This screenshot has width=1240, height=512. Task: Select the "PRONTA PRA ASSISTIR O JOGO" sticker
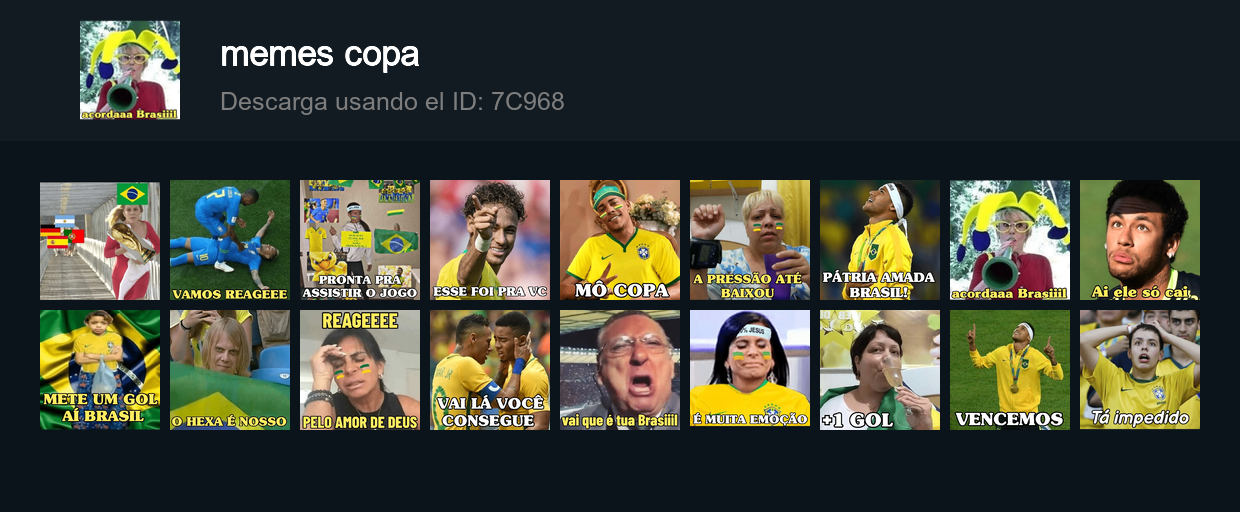pos(360,240)
